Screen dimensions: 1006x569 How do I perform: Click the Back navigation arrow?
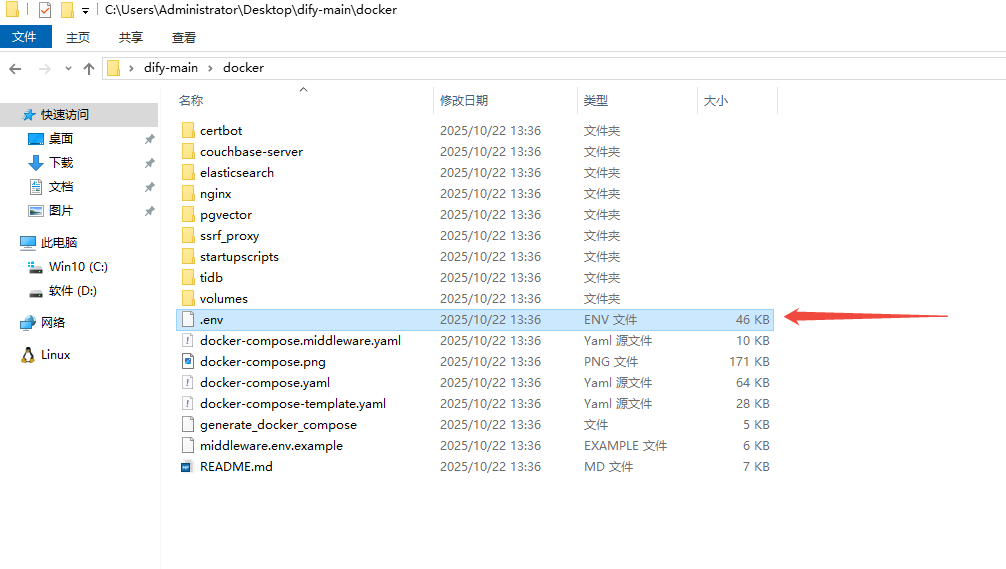coord(15,68)
